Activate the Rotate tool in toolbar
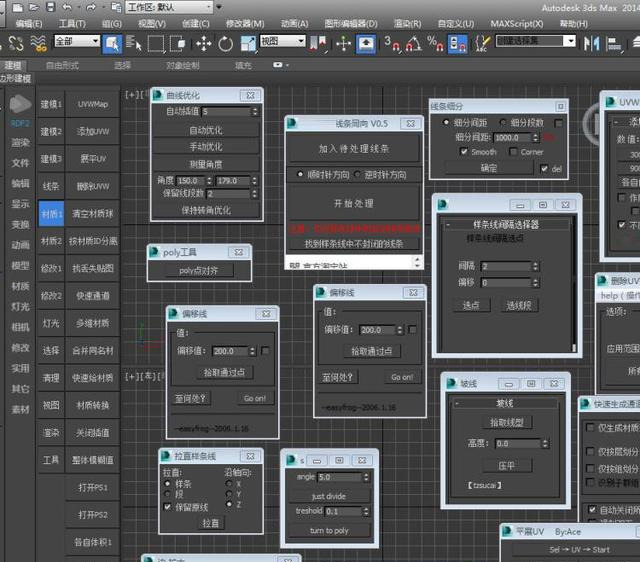 click(225, 43)
